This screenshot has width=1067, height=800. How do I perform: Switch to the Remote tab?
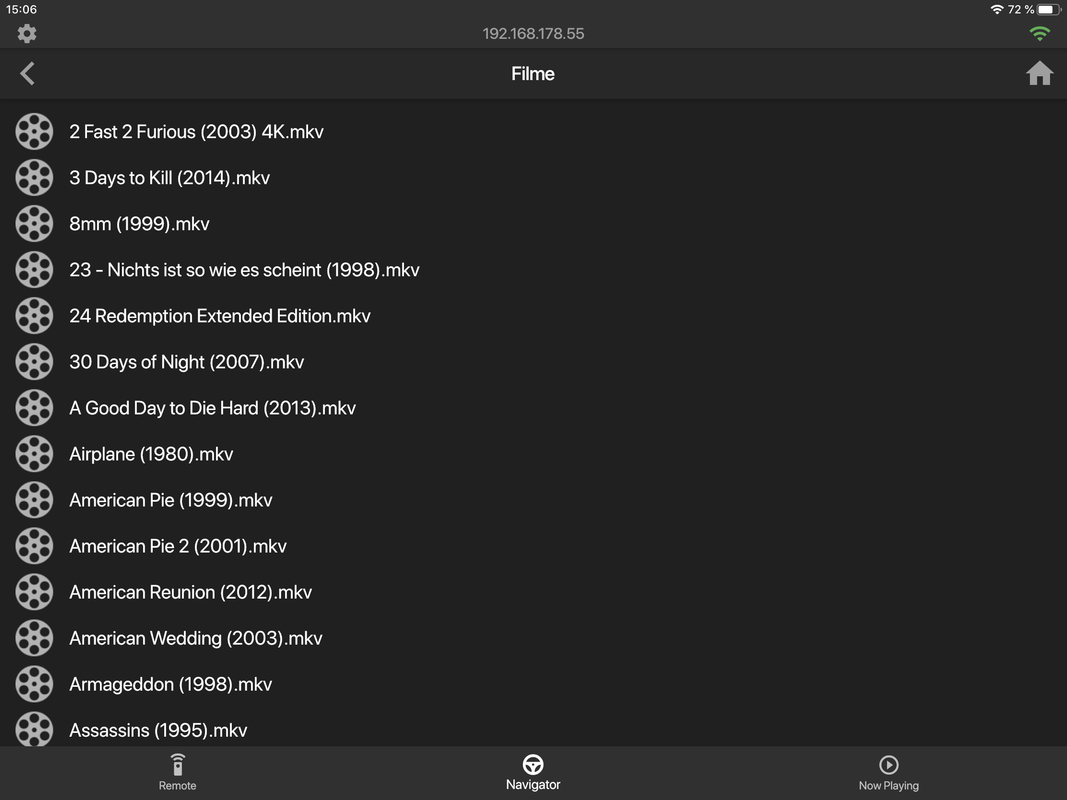coord(178,772)
